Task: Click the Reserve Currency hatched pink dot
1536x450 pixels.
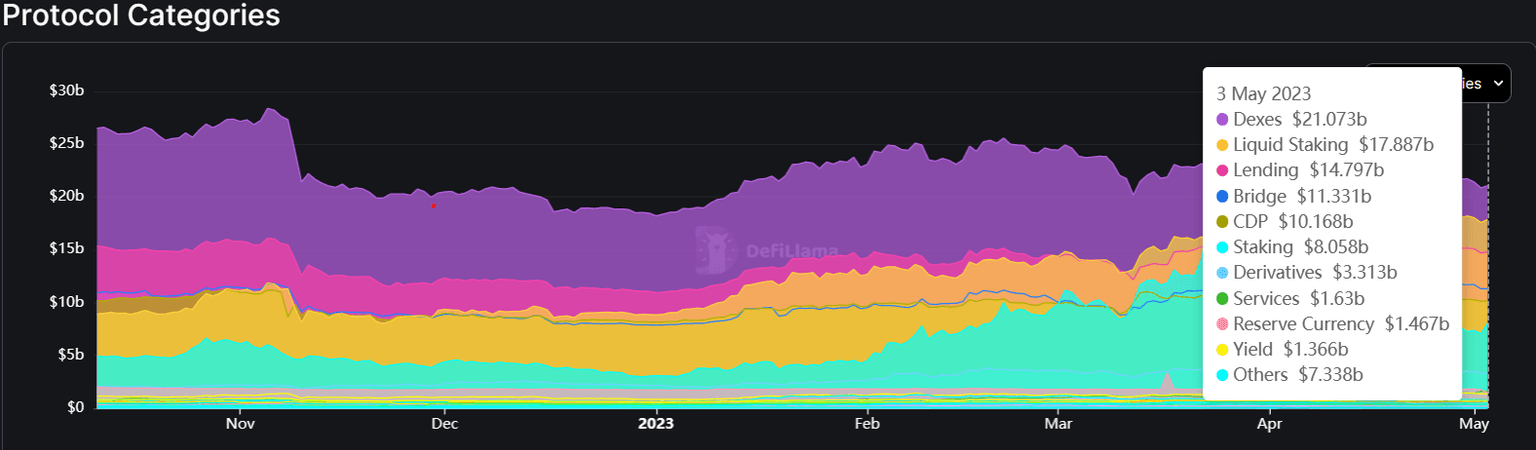Action: pyautogui.click(x=1223, y=324)
